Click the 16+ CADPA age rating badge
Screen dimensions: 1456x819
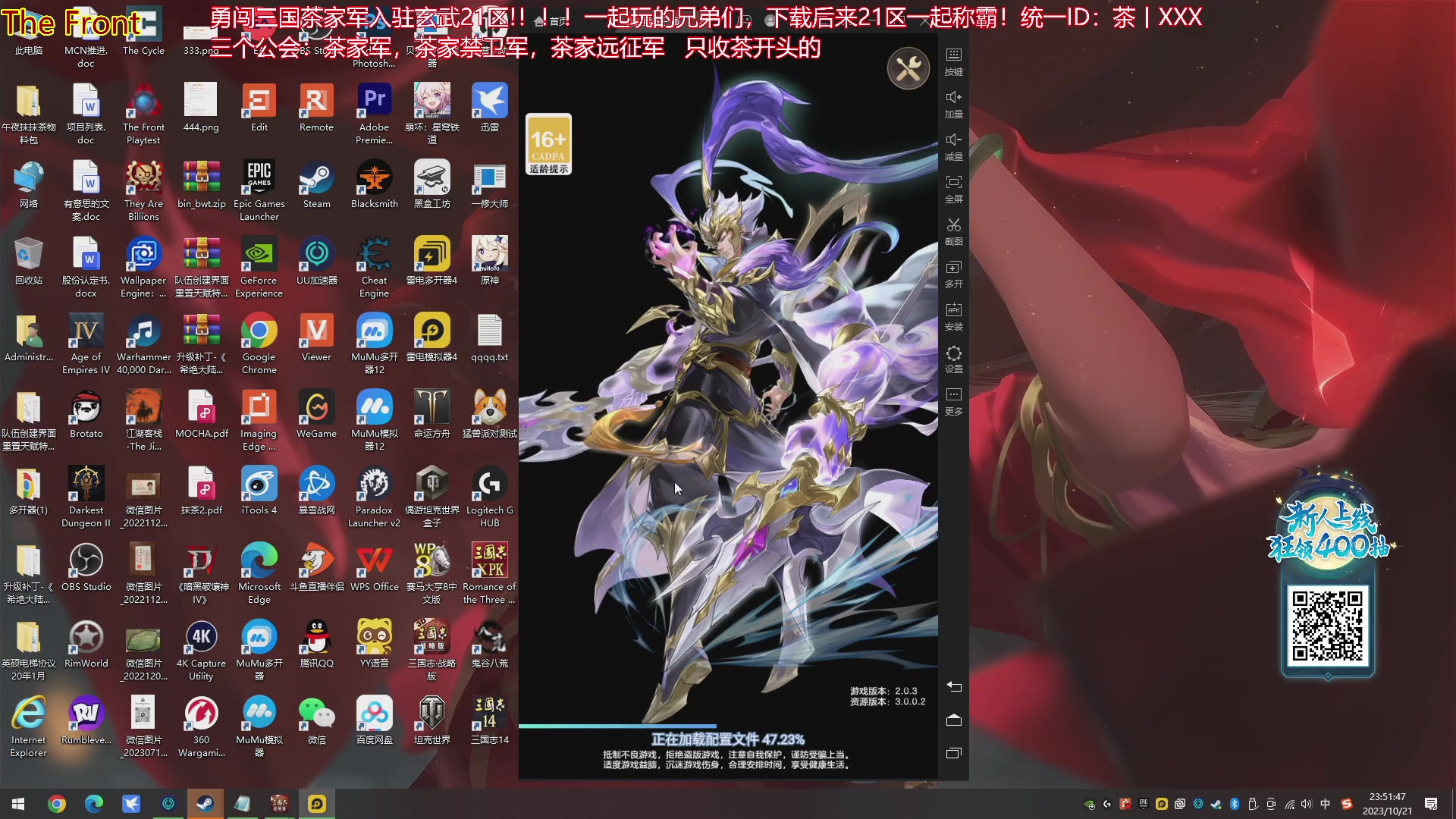(x=548, y=145)
